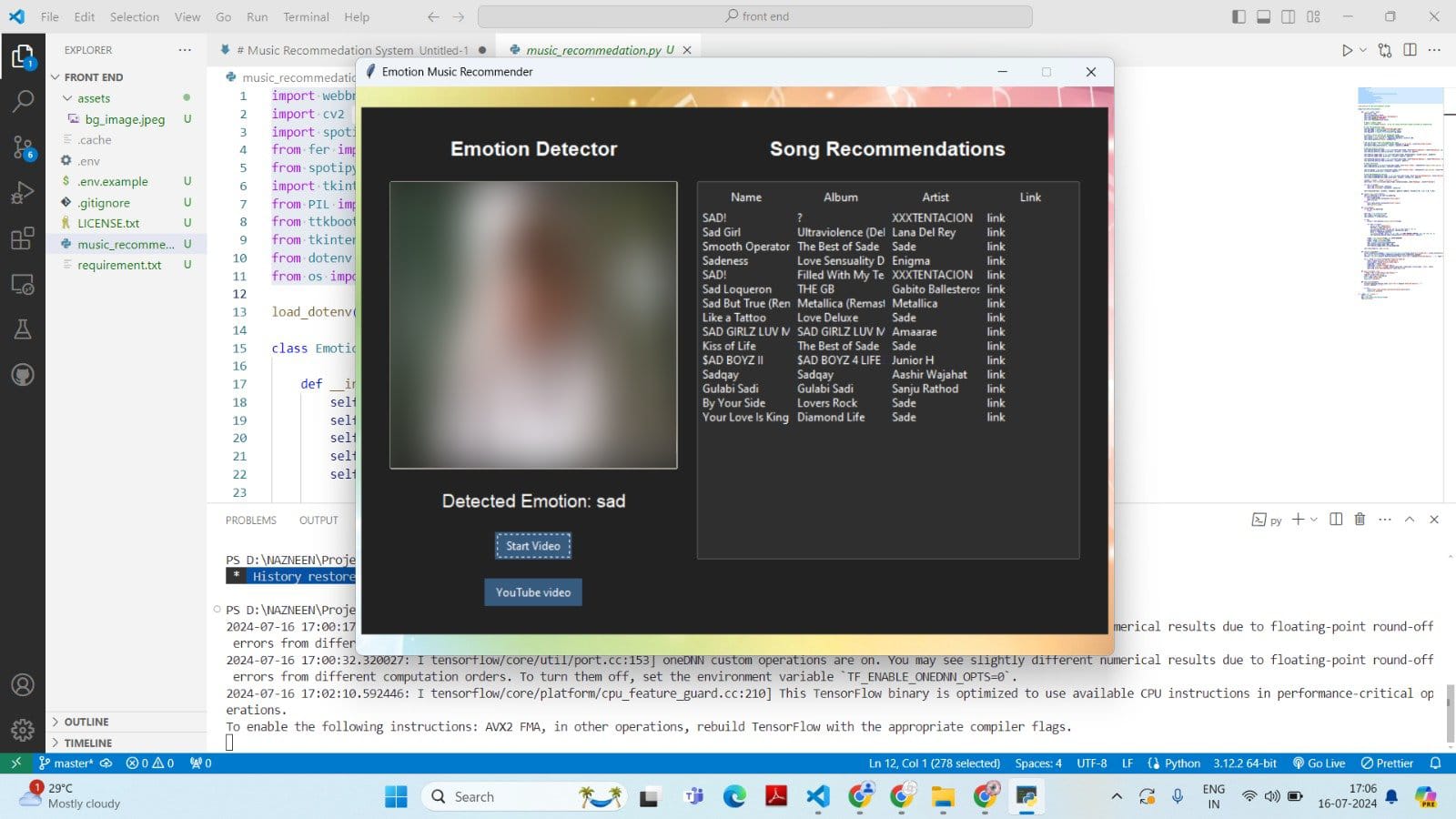Viewport: 1456px width, 819px height.
Task: Open Source Control view in activity bar
Action: pyautogui.click(x=23, y=147)
